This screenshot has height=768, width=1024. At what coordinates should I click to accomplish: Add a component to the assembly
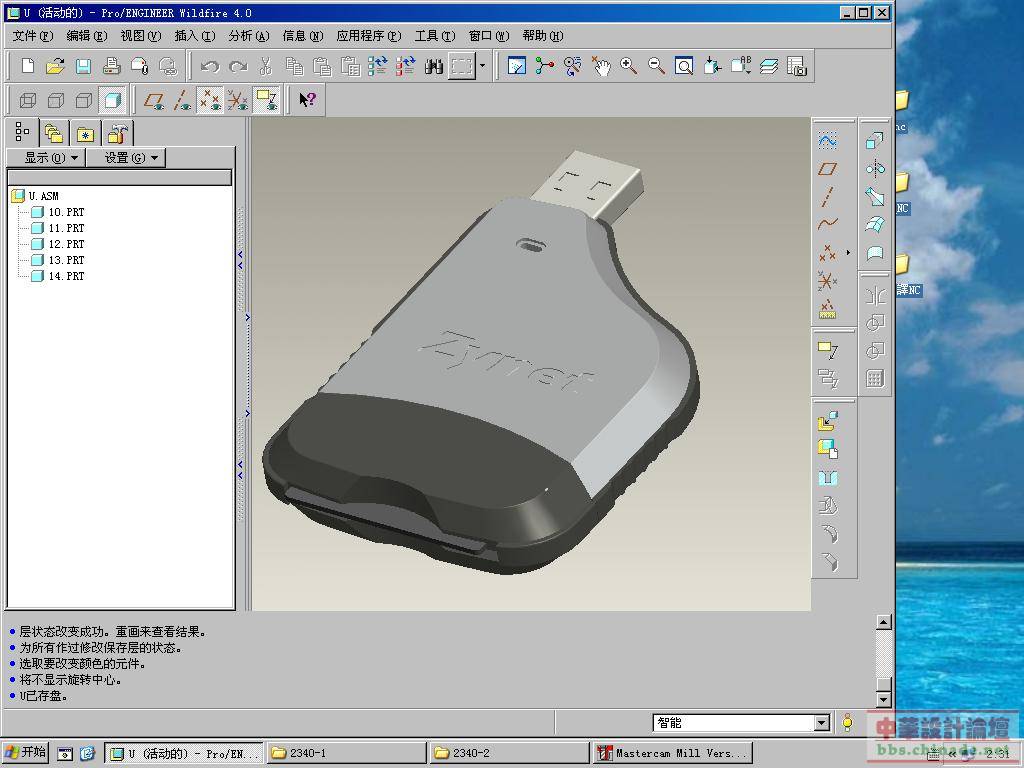tap(827, 421)
